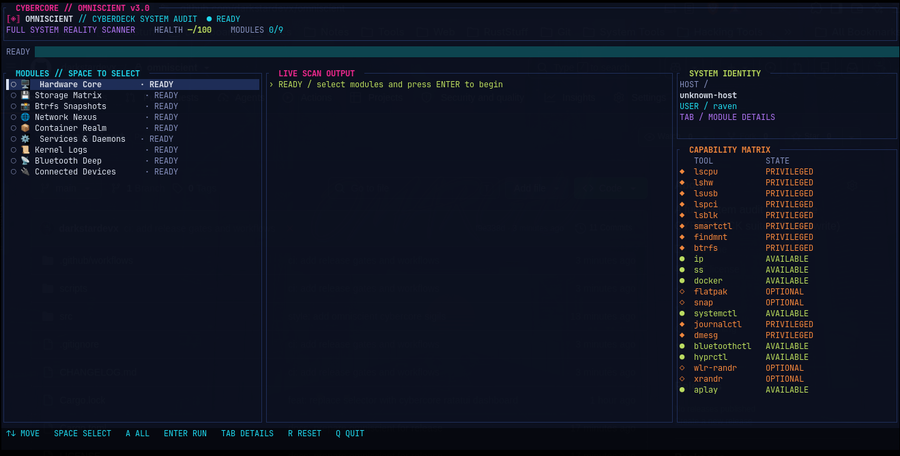Viewport: 900px width, 456px height.
Task: Click the hollow diamond marker beside snap
Action: click(682, 303)
